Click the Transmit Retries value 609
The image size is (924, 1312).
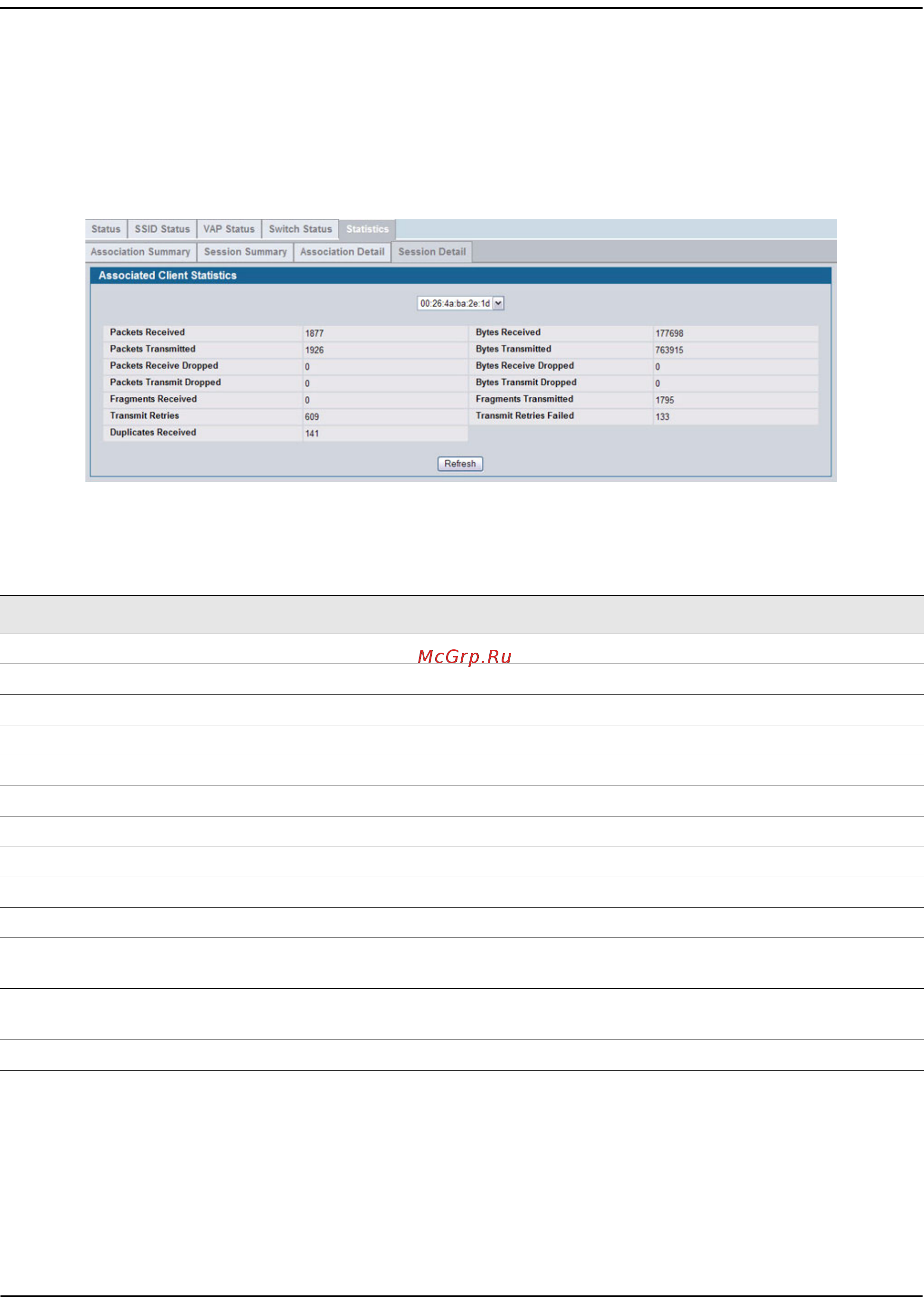(x=312, y=417)
